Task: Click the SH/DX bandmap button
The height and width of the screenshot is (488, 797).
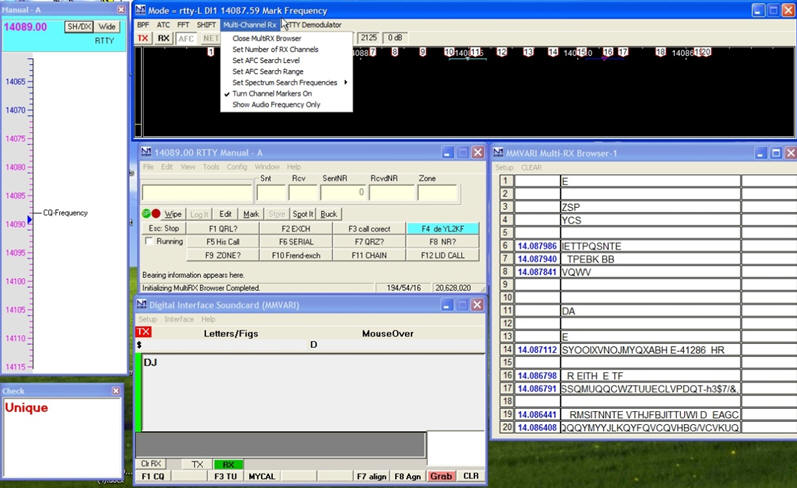Action: [x=77, y=26]
